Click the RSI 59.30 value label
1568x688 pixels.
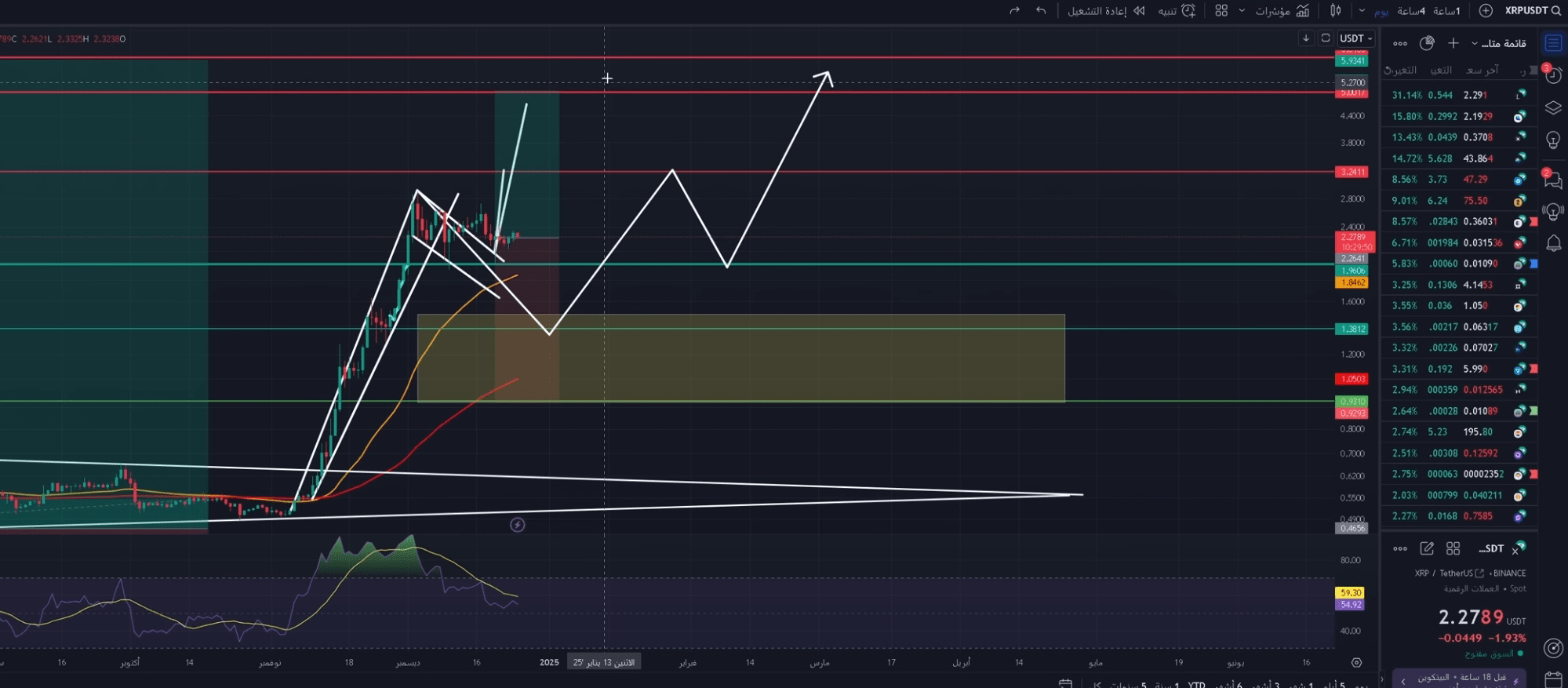(x=1351, y=593)
